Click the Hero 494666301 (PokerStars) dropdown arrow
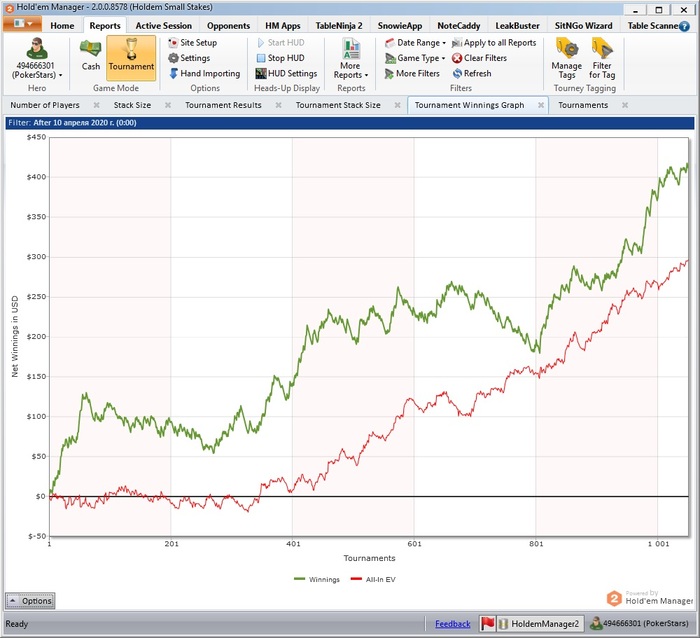 coord(61,75)
